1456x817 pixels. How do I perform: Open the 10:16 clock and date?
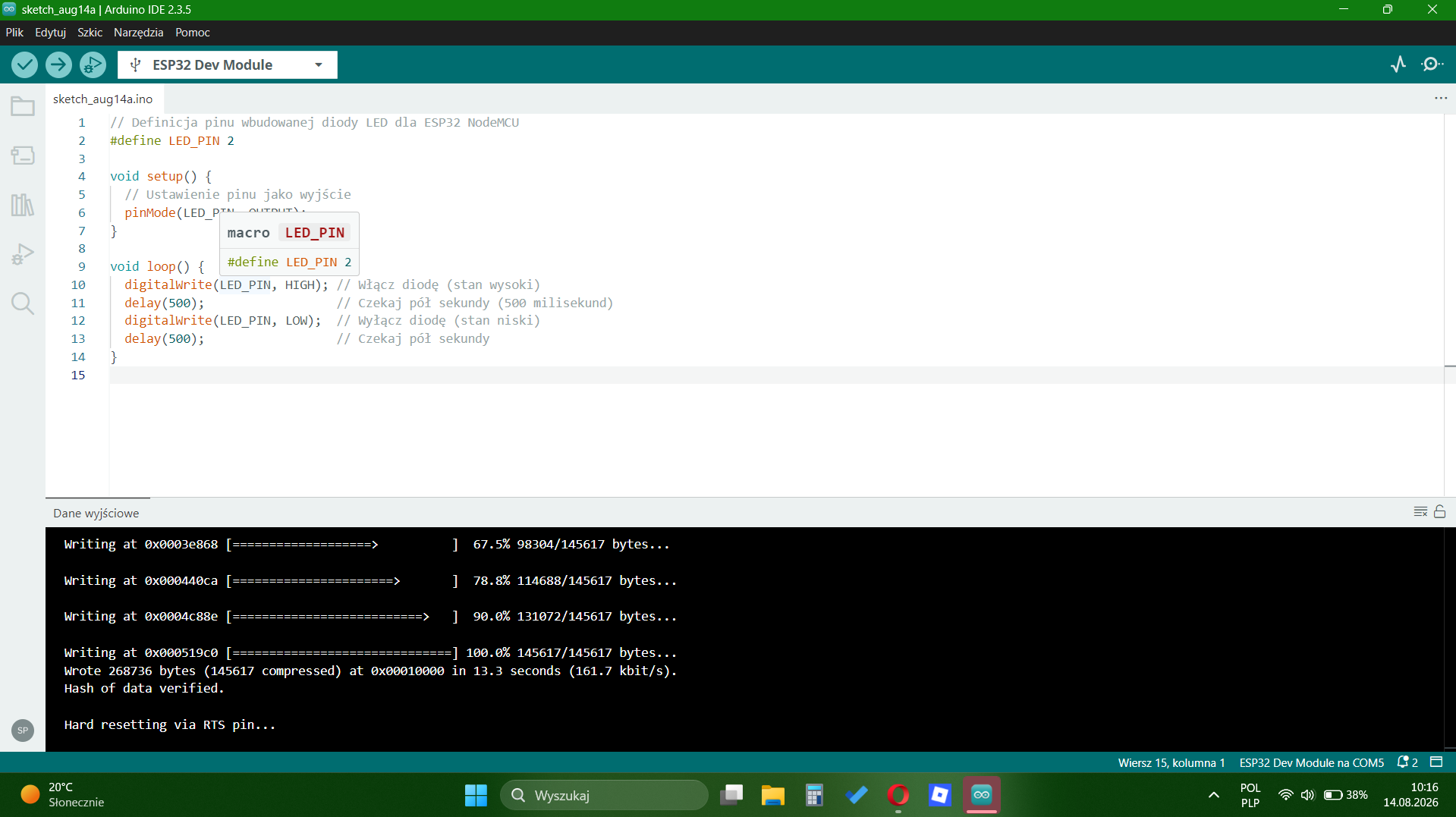point(1410,795)
